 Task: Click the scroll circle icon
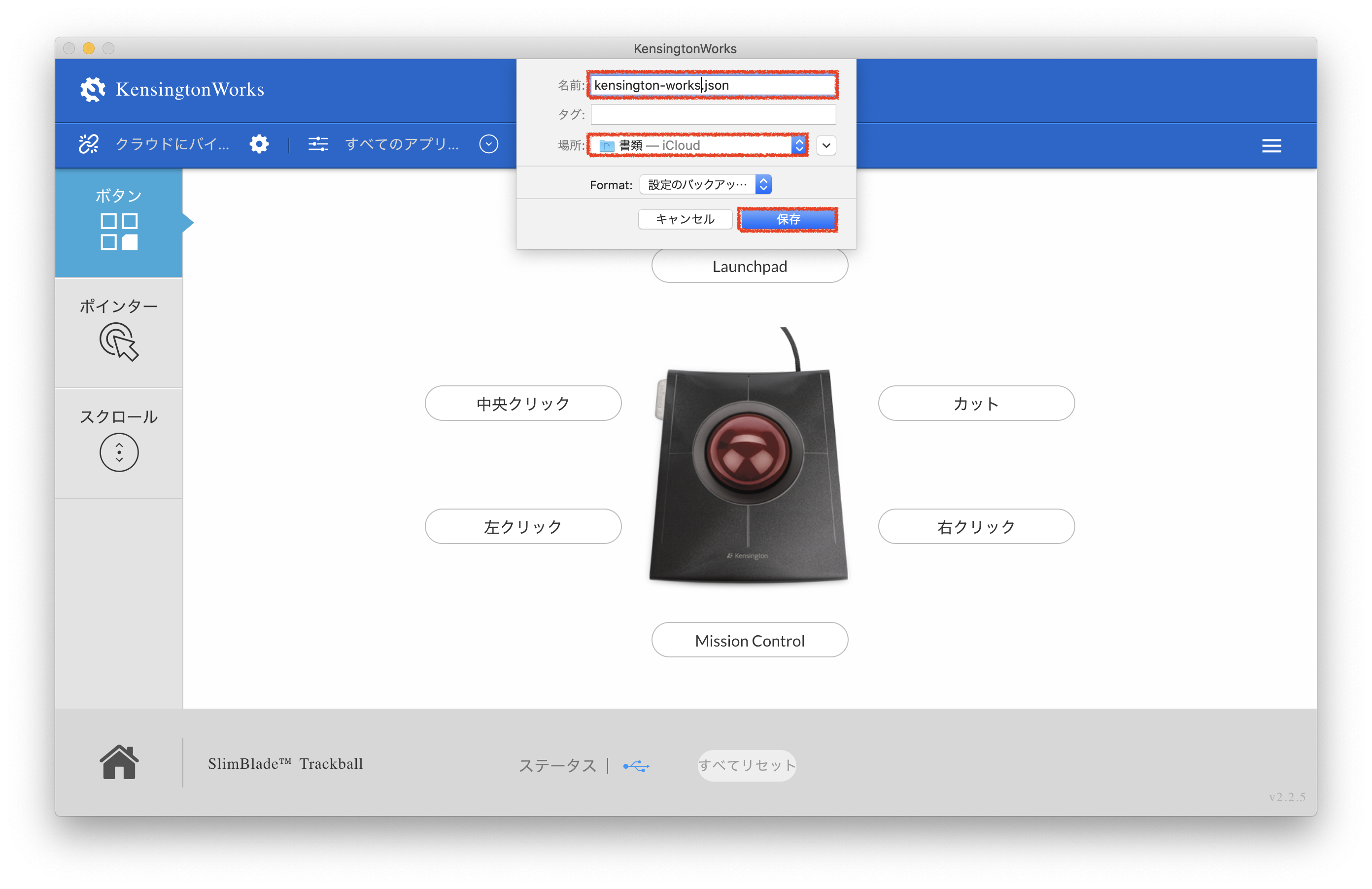(119, 452)
